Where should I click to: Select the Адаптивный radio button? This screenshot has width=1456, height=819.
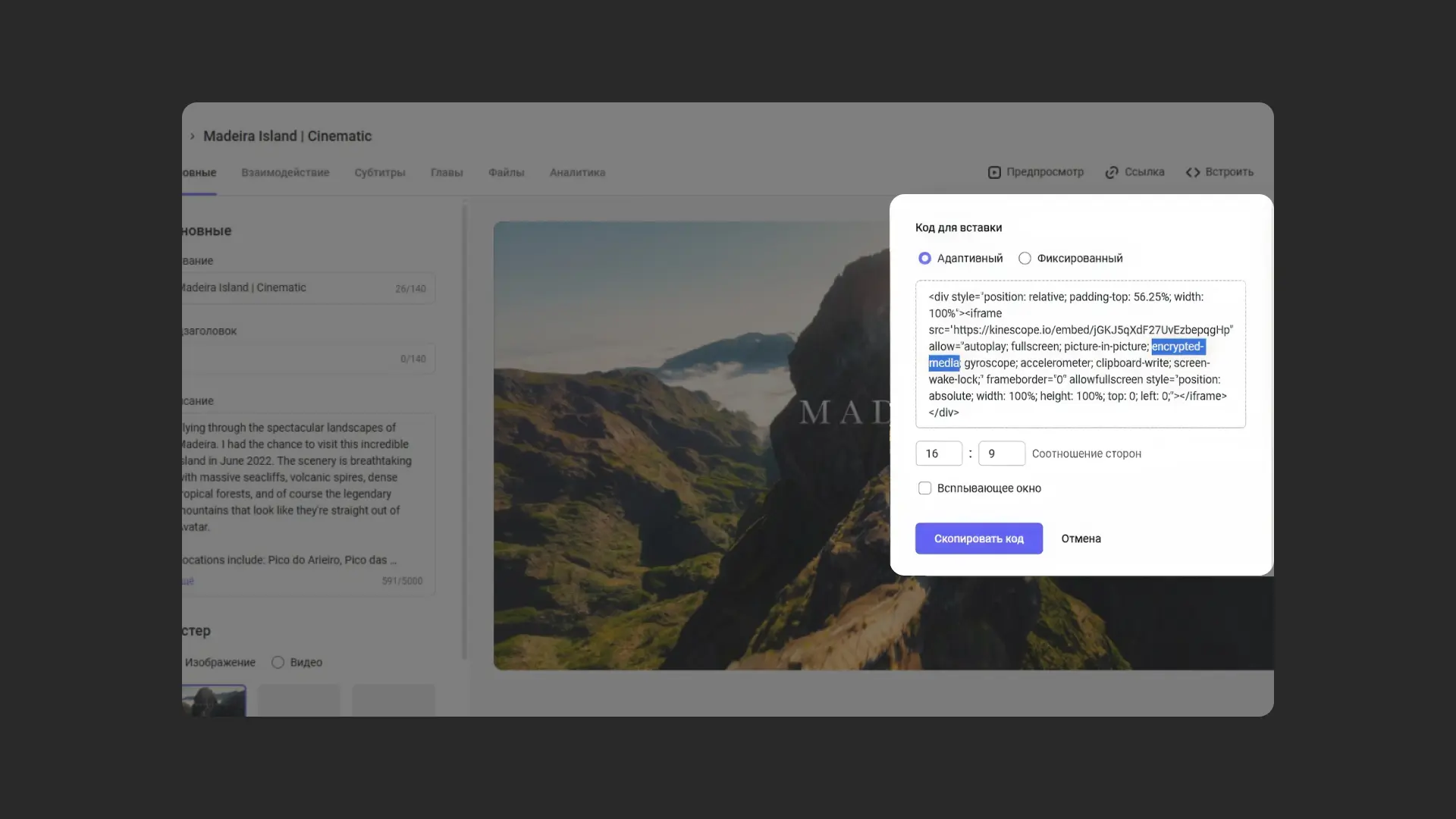tap(924, 259)
